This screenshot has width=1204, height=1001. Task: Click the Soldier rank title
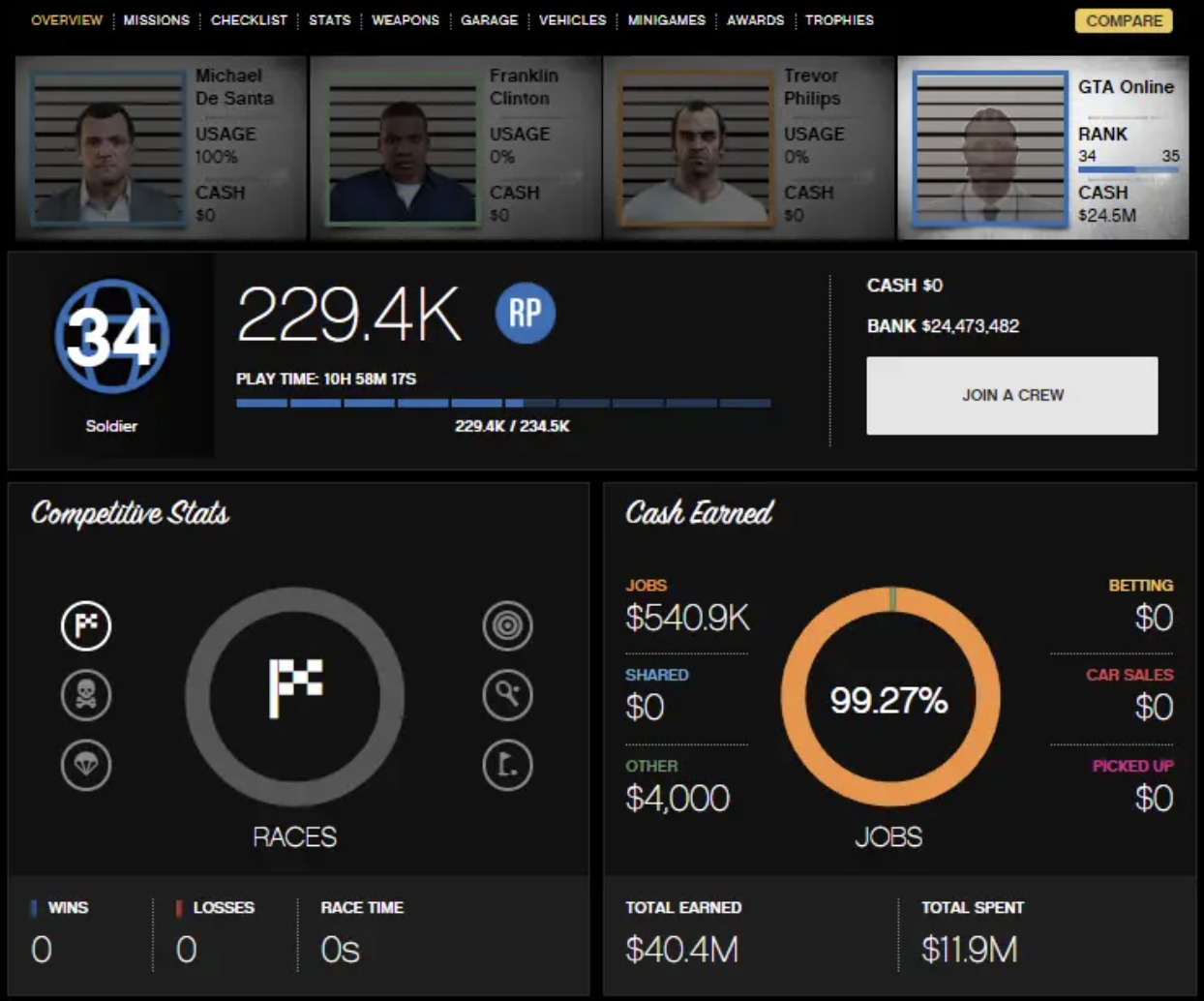tap(111, 426)
